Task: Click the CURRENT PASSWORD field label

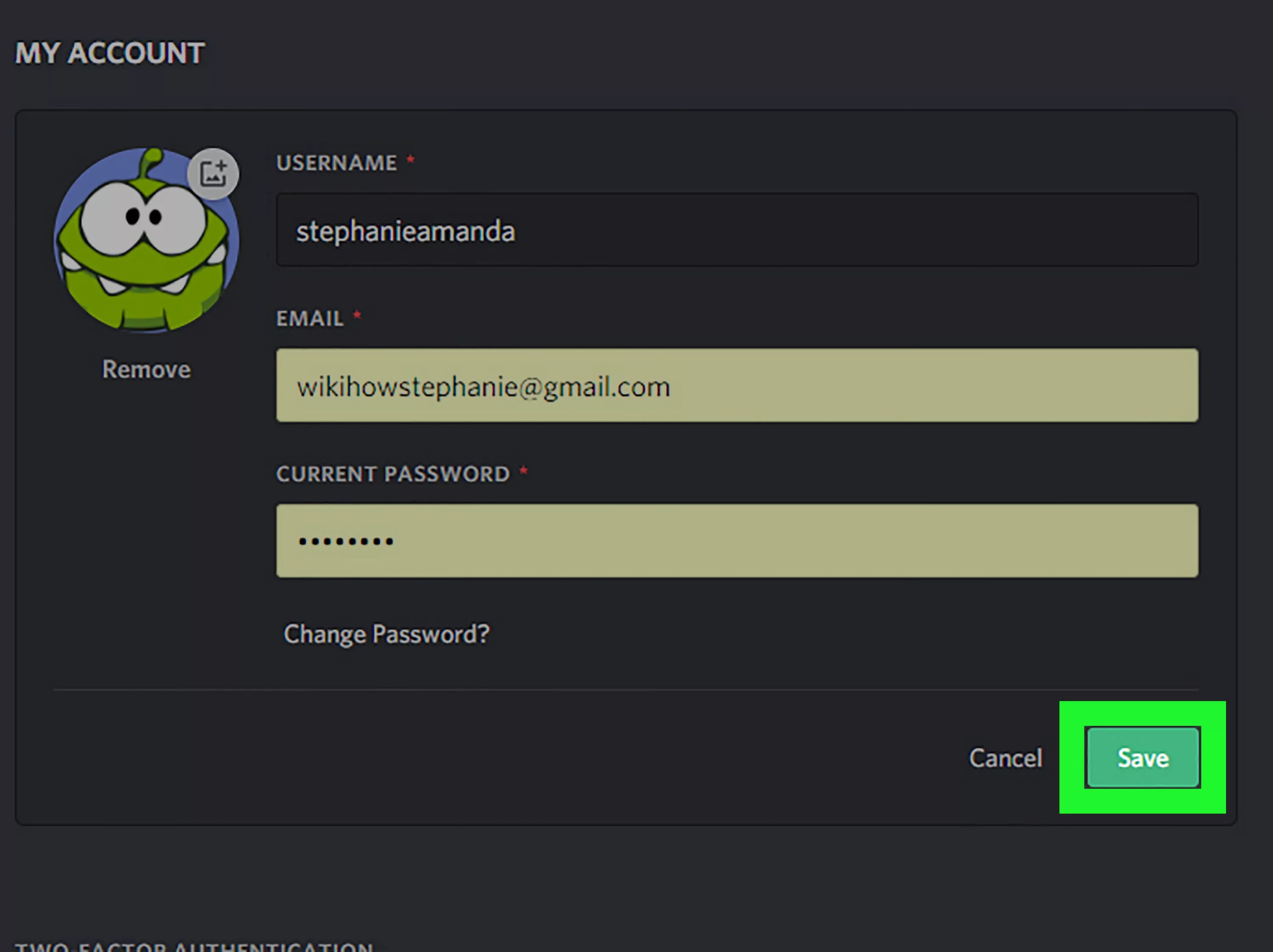Action: 393,474
